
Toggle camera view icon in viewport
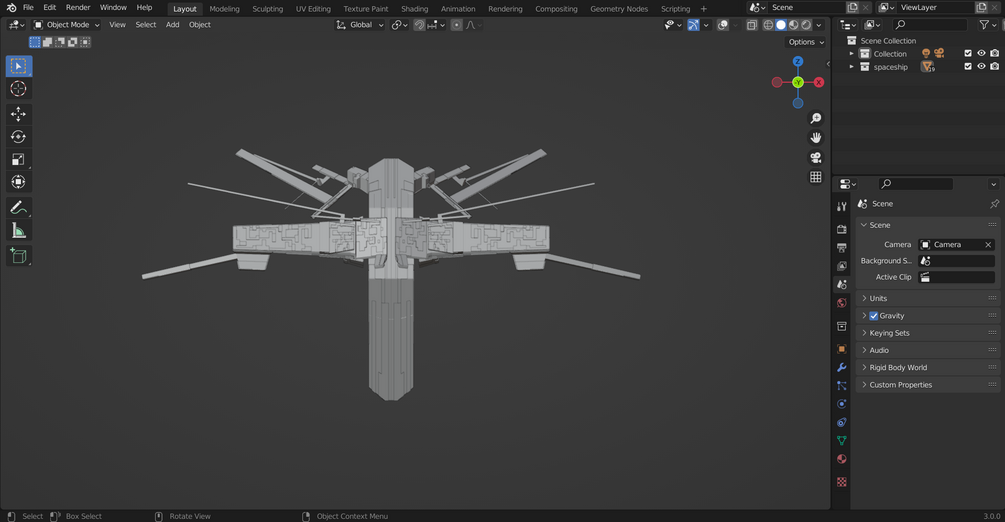click(x=815, y=157)
